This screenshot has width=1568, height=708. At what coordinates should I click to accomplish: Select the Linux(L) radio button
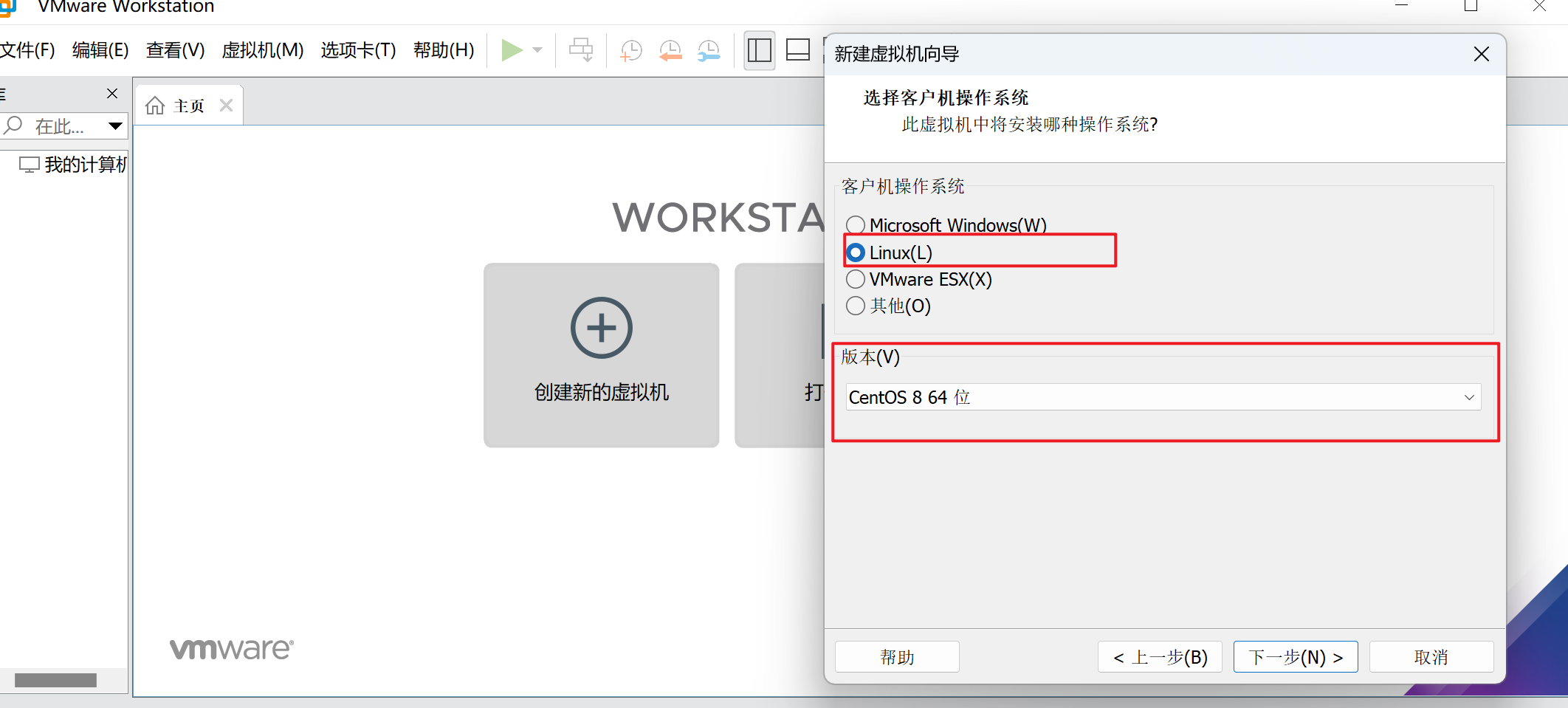[856, 252]
